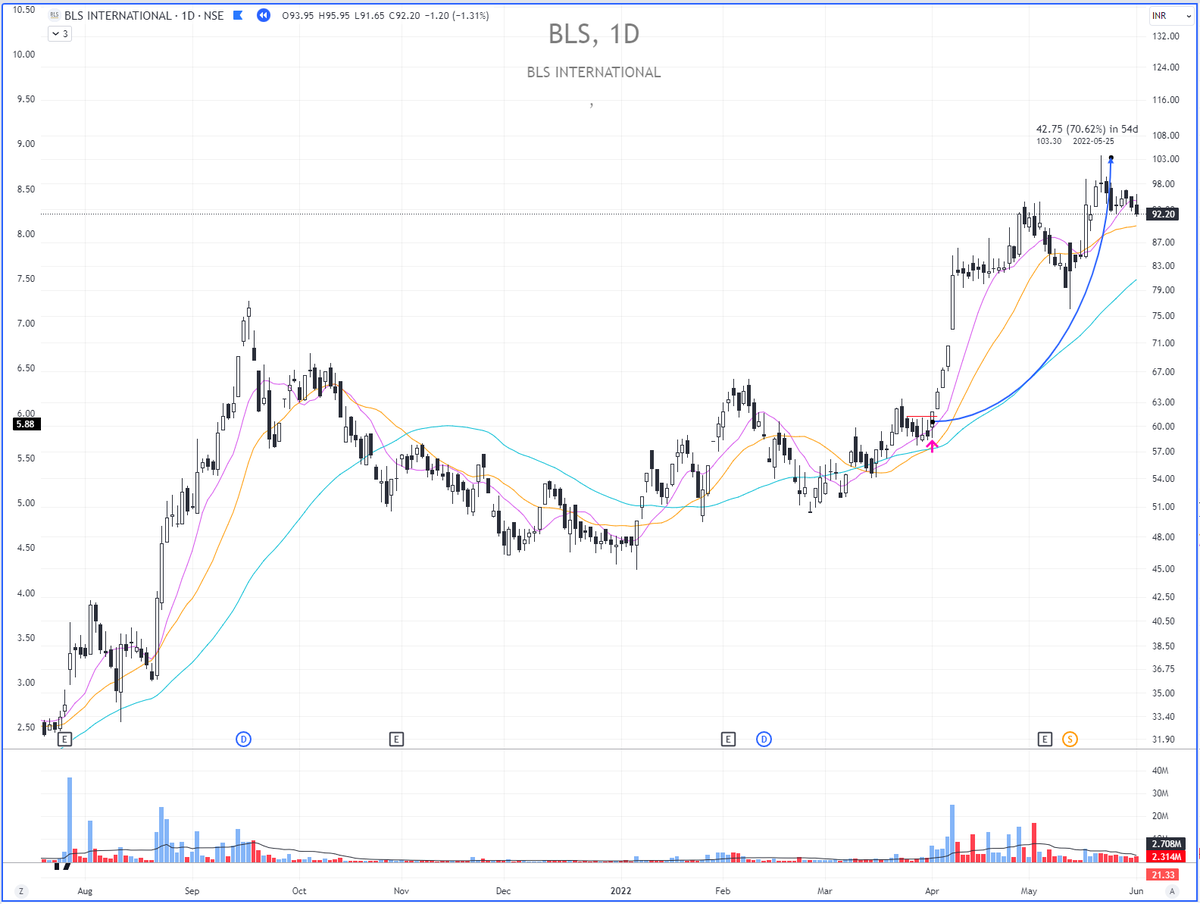Viewport: 1200px width, 904px height.
Task: Click the Apr label on time axis
Action: point(932,889)
